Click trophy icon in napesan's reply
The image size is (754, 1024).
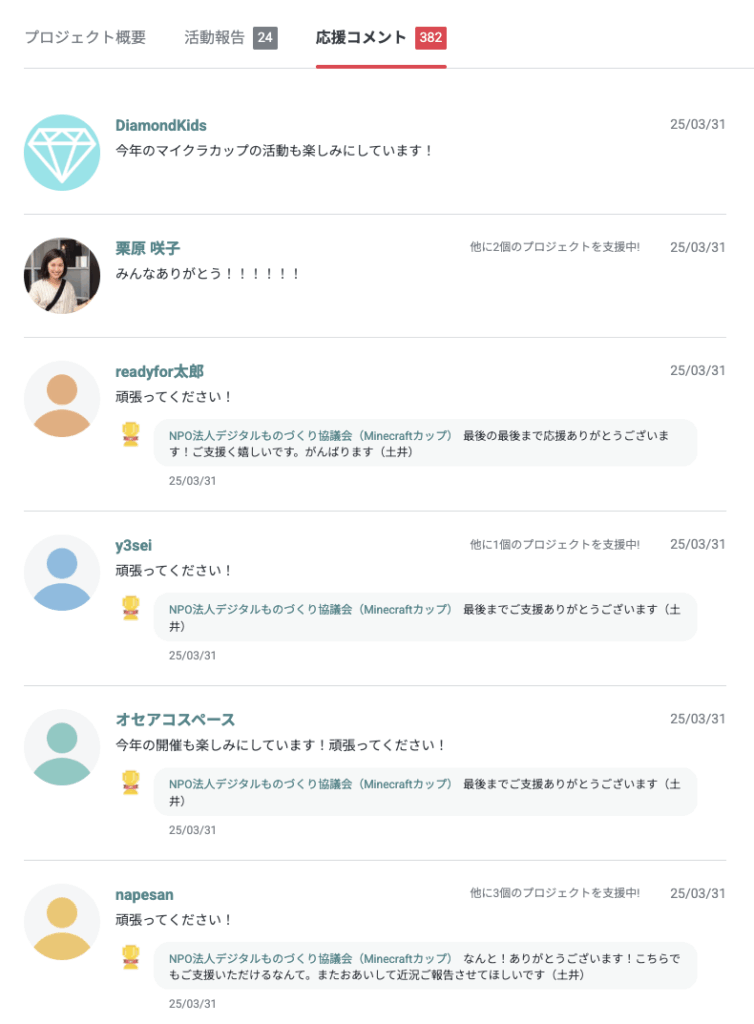click(131, 957)
